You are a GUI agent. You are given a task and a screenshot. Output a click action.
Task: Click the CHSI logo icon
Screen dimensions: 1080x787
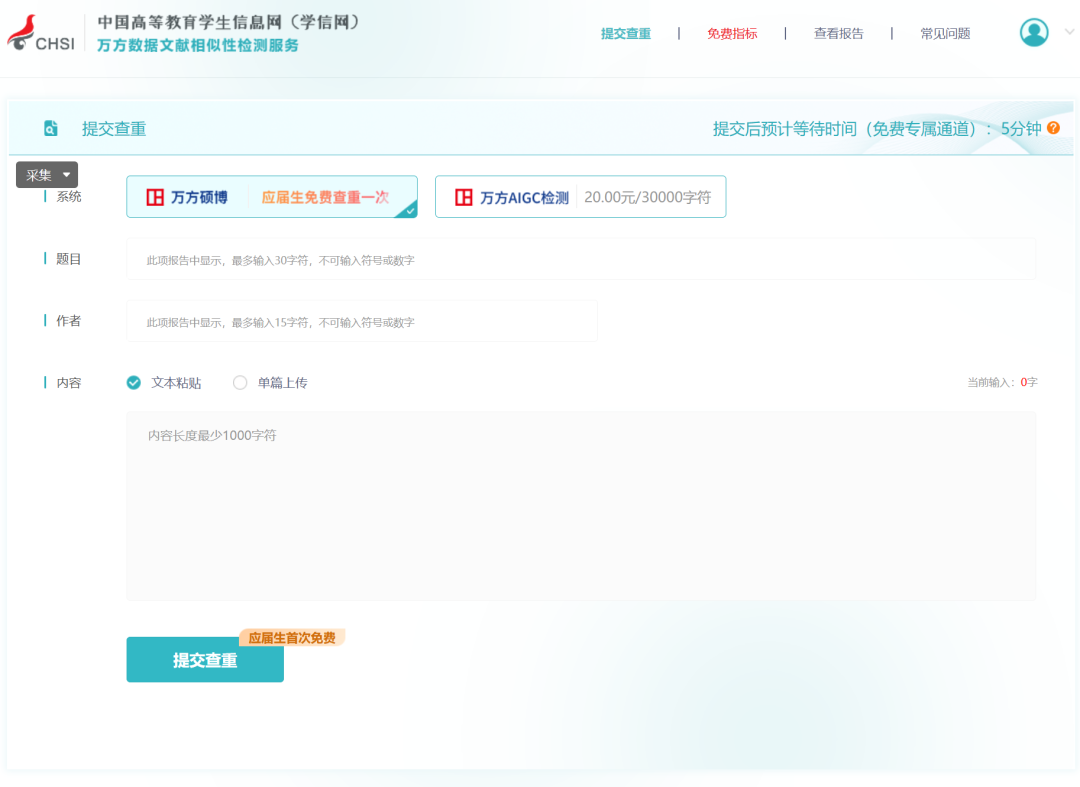(x=40, y=35)
